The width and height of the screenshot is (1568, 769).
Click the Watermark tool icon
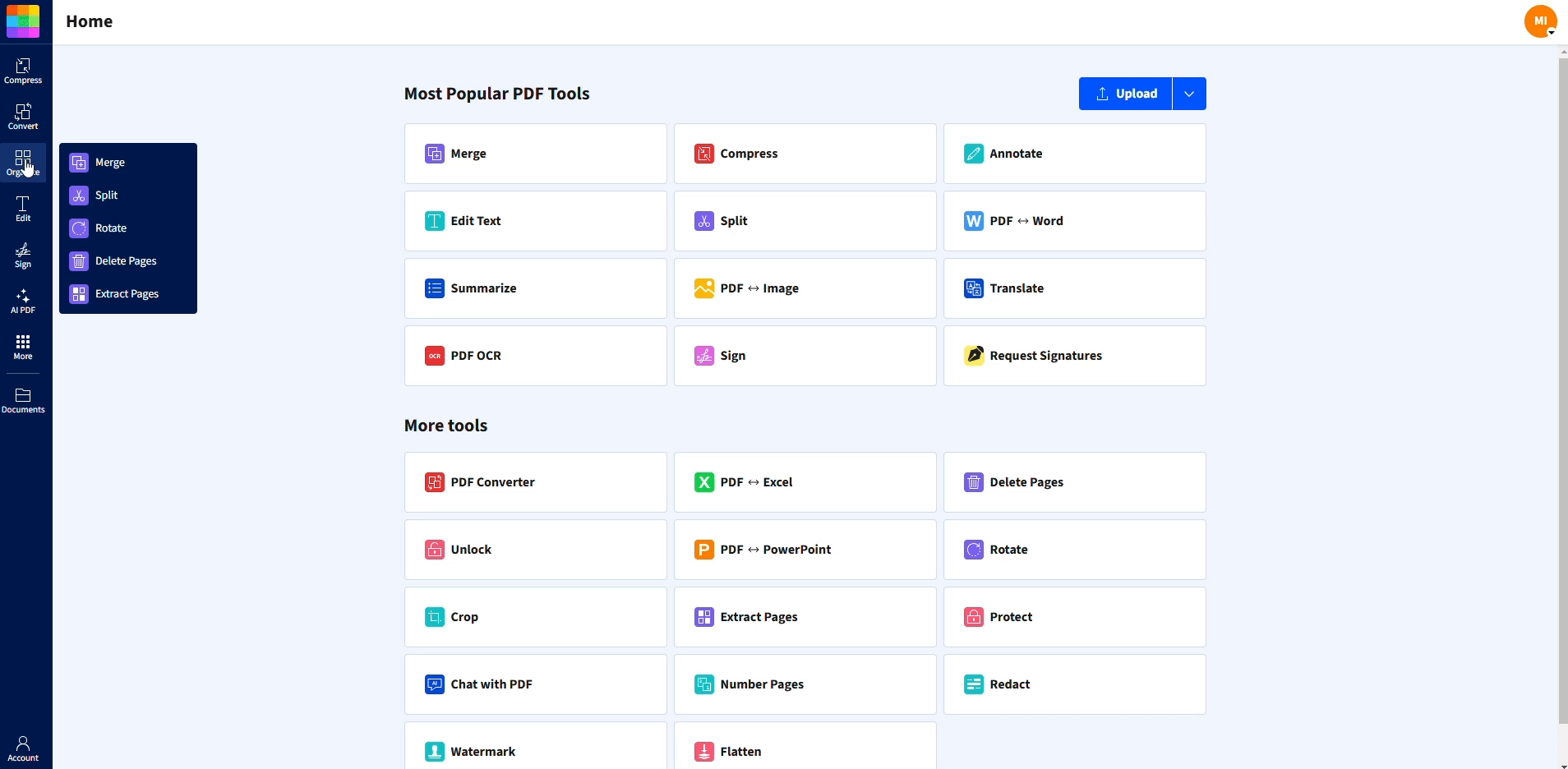pyautogui.click(x=435, y=752)
